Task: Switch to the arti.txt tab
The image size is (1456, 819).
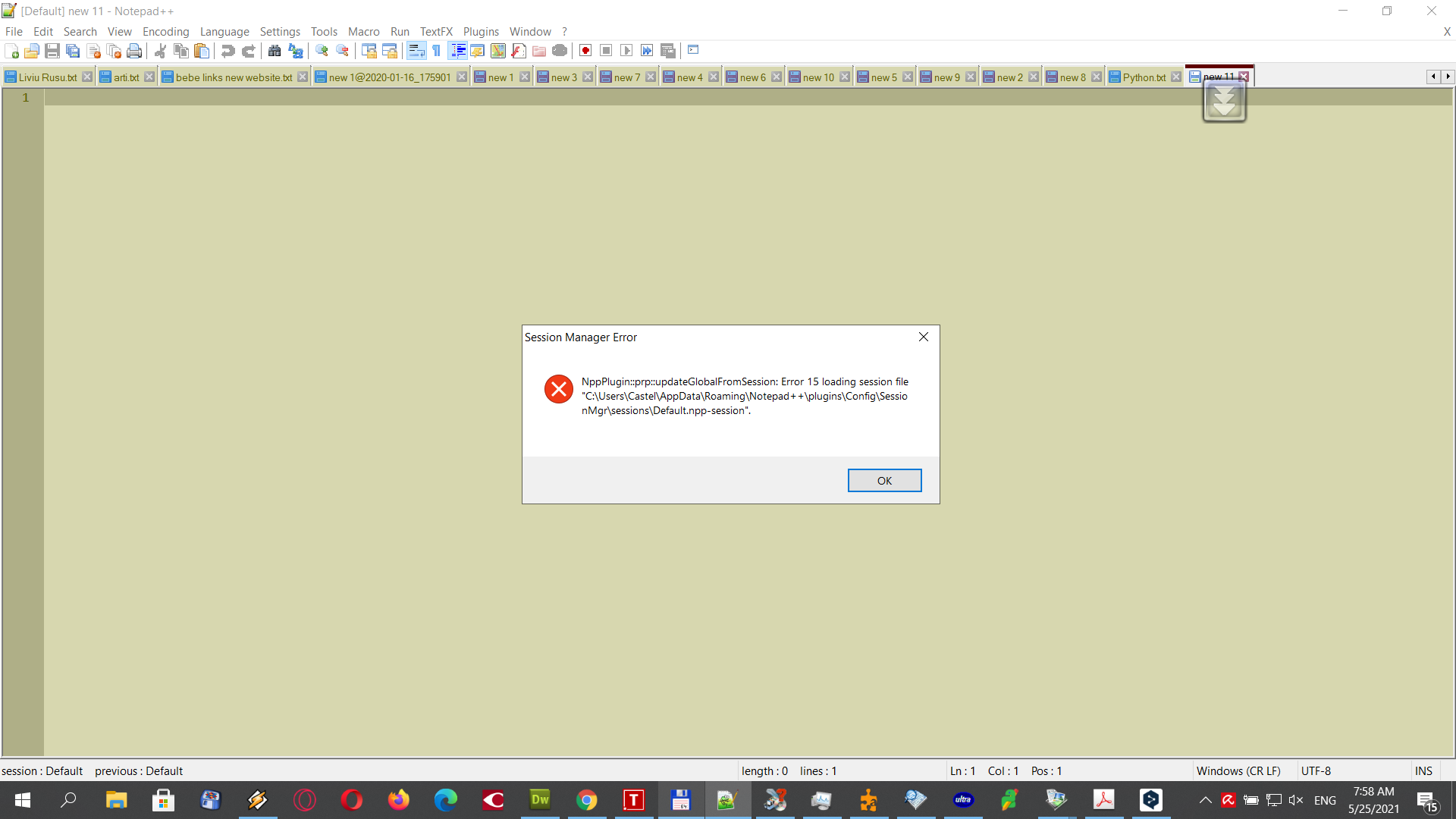Action: coord(126,77)
